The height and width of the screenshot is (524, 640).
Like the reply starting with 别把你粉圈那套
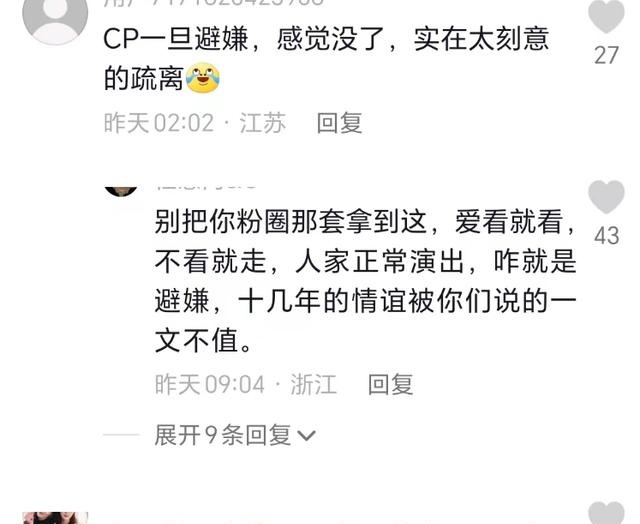point(606,197)
